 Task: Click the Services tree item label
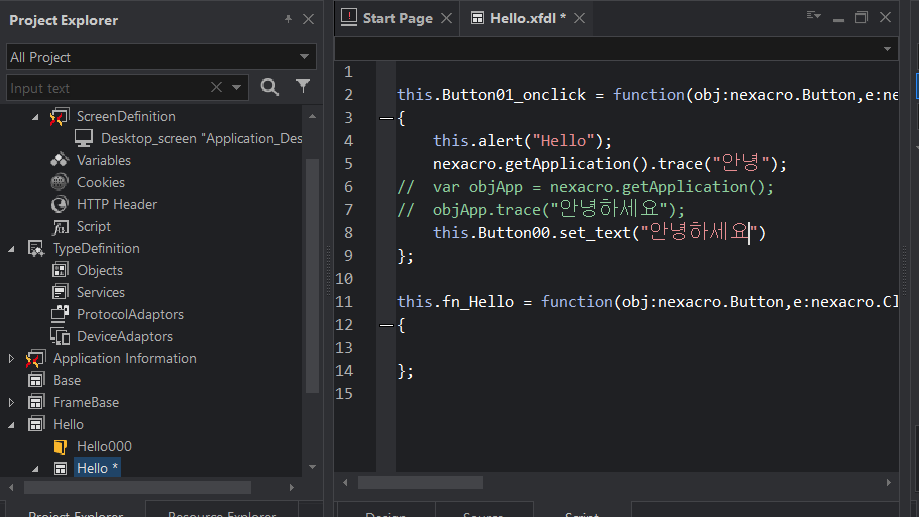point(101,292)
